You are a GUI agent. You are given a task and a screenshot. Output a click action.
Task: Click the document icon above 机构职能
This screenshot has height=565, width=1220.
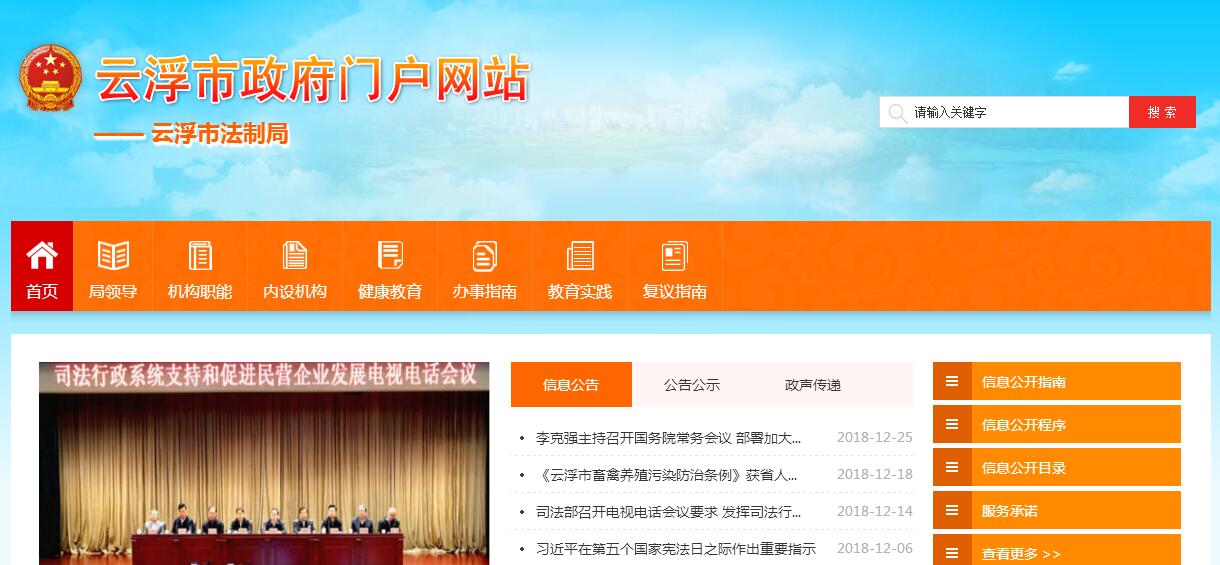(x=200, y=256)
